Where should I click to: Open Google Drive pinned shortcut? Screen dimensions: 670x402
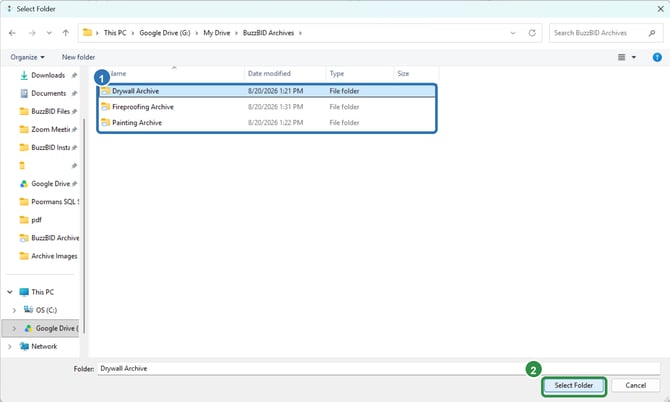(x=50, y=184)
